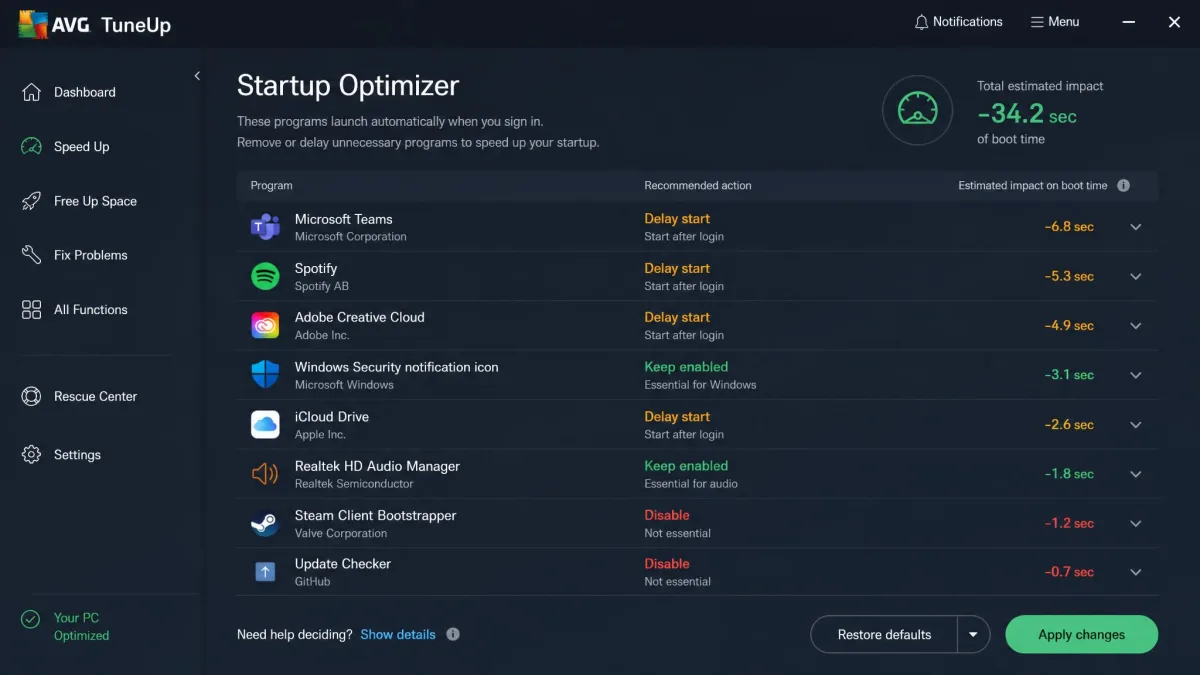Click the Spotify app icon
This screenshot has height=675, width=1200.
pyautogui.click(x=265, y=276)
